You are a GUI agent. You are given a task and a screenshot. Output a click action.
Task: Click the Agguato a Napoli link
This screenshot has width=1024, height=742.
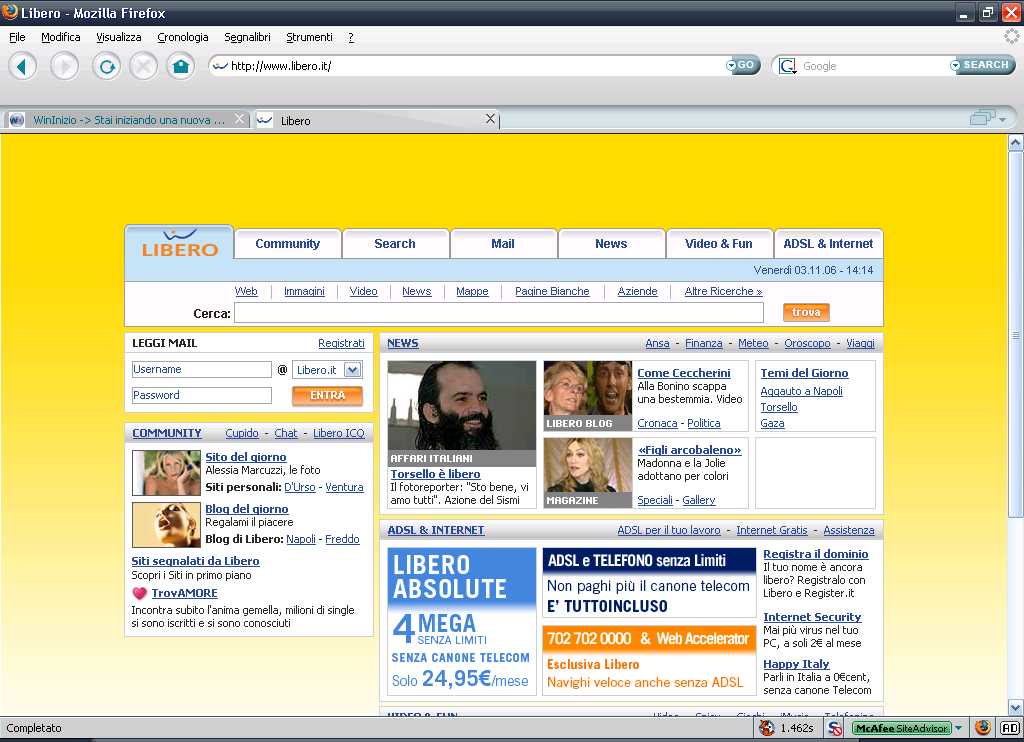coord(801,391)
